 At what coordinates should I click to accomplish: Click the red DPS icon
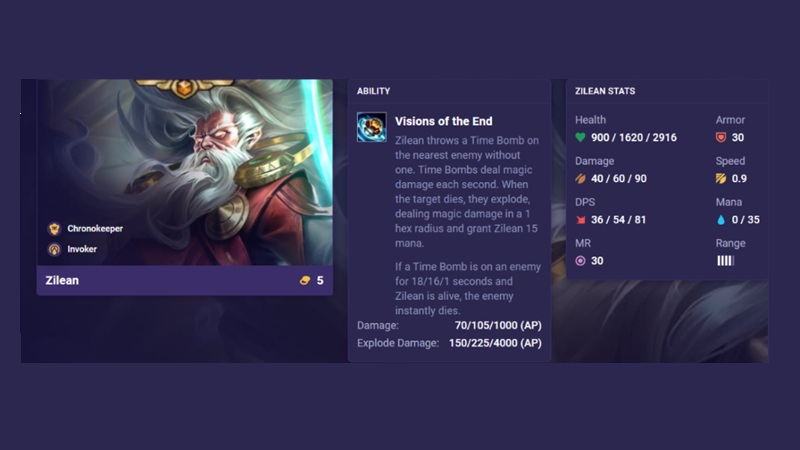(581, 220)
